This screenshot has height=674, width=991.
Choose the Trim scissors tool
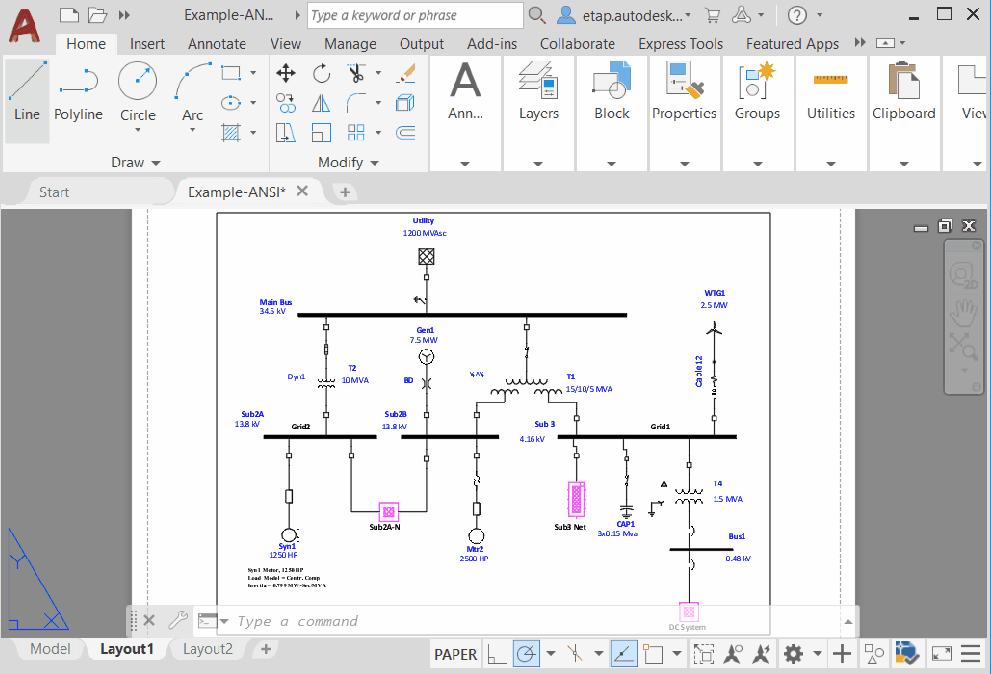356,73
